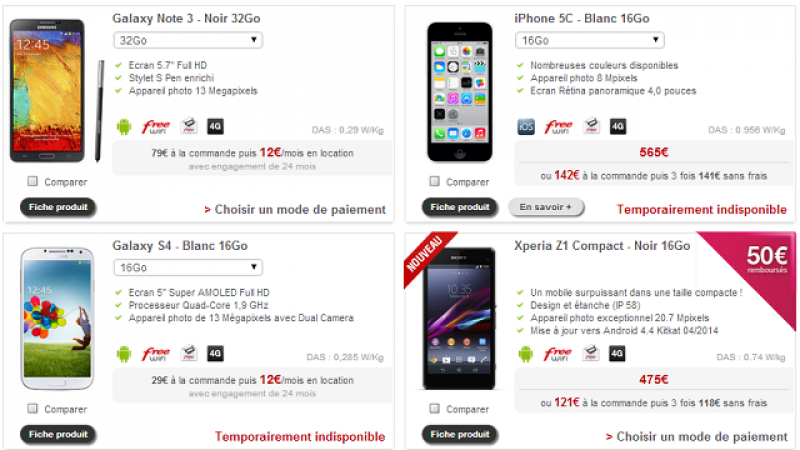Choose a payment mode for Galaxy Note 3
The image size is (800, 450).
pos(295,209)
